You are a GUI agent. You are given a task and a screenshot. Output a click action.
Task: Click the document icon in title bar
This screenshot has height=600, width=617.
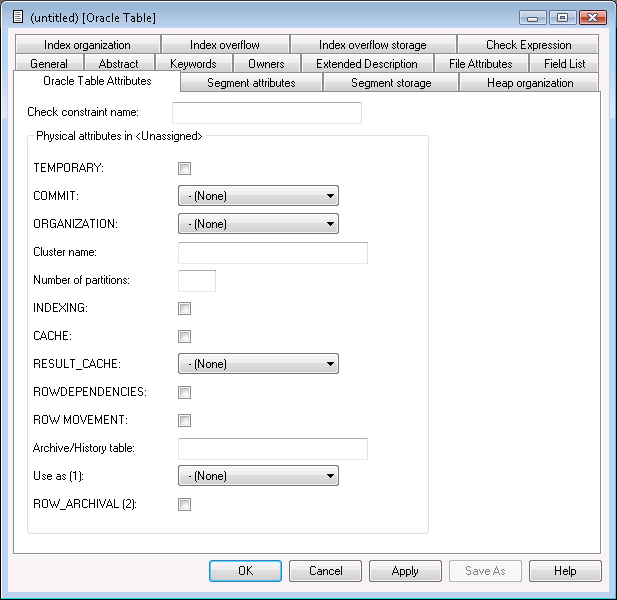(x=17, y=17)
